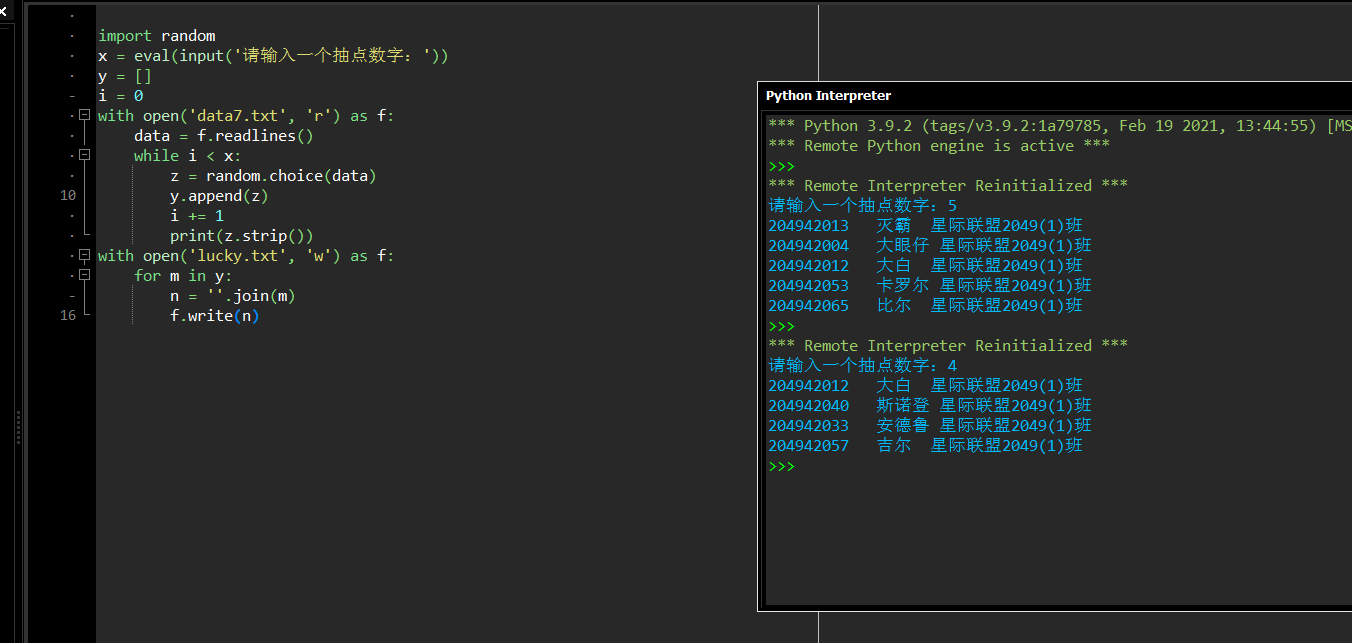Click the output line containing 灭霸
The height and width of the screenshot is (643, 1352).
click(x=924, y=226)
